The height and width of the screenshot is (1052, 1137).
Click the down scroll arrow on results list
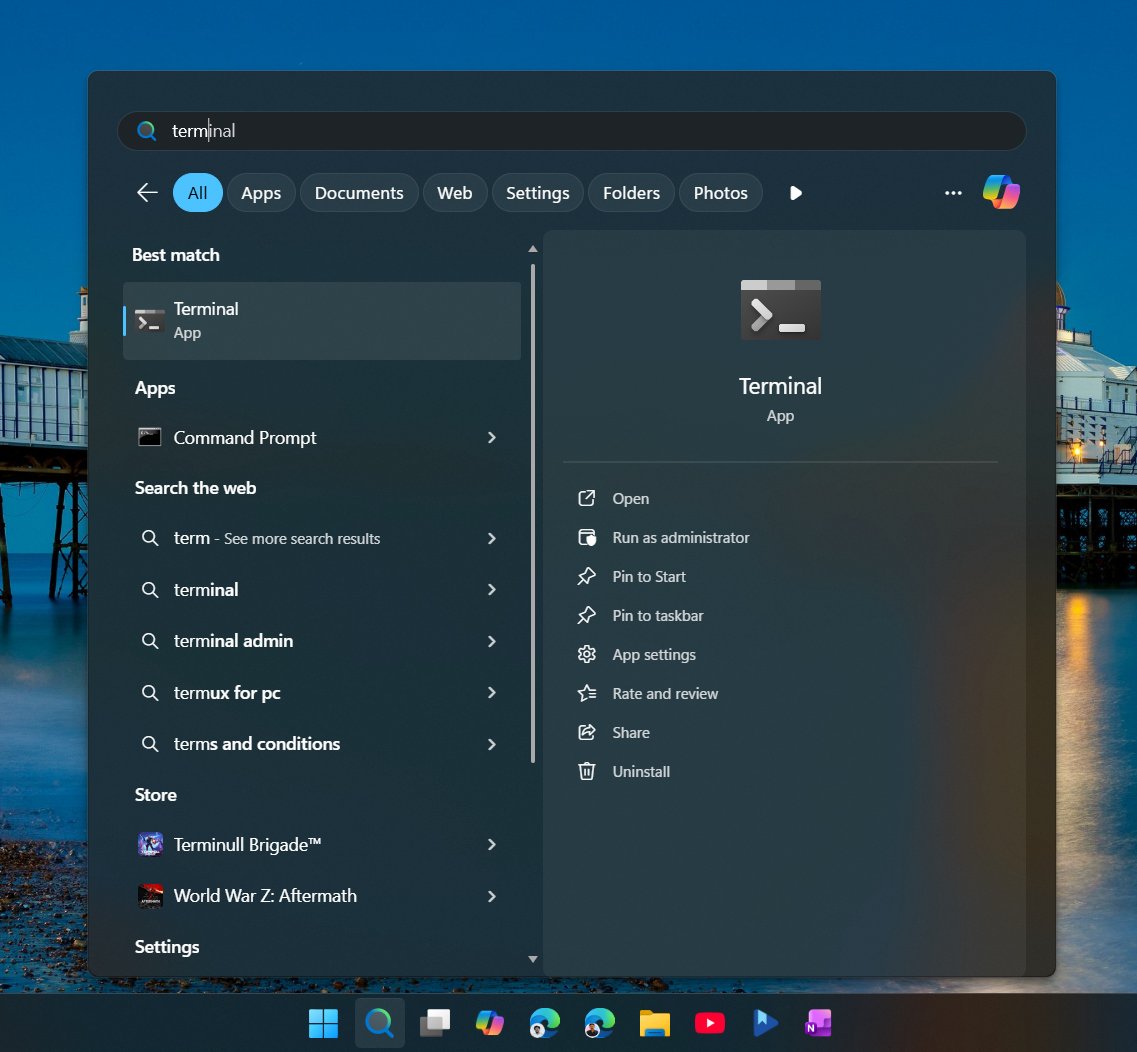[x=532, y=958]
